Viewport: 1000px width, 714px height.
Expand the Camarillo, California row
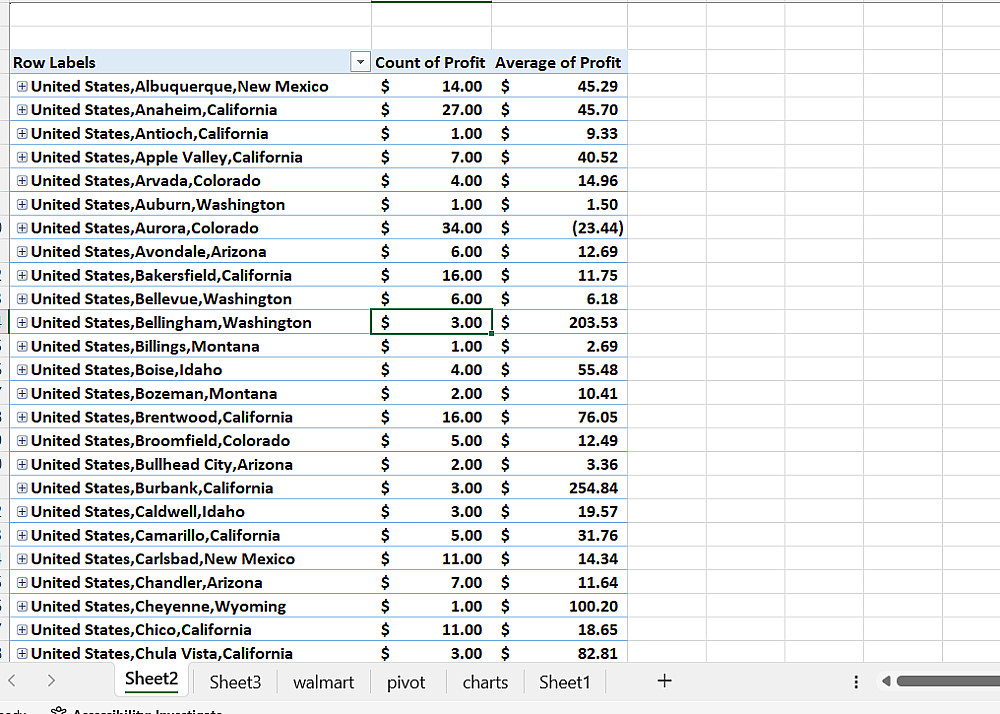click(22, 536)
